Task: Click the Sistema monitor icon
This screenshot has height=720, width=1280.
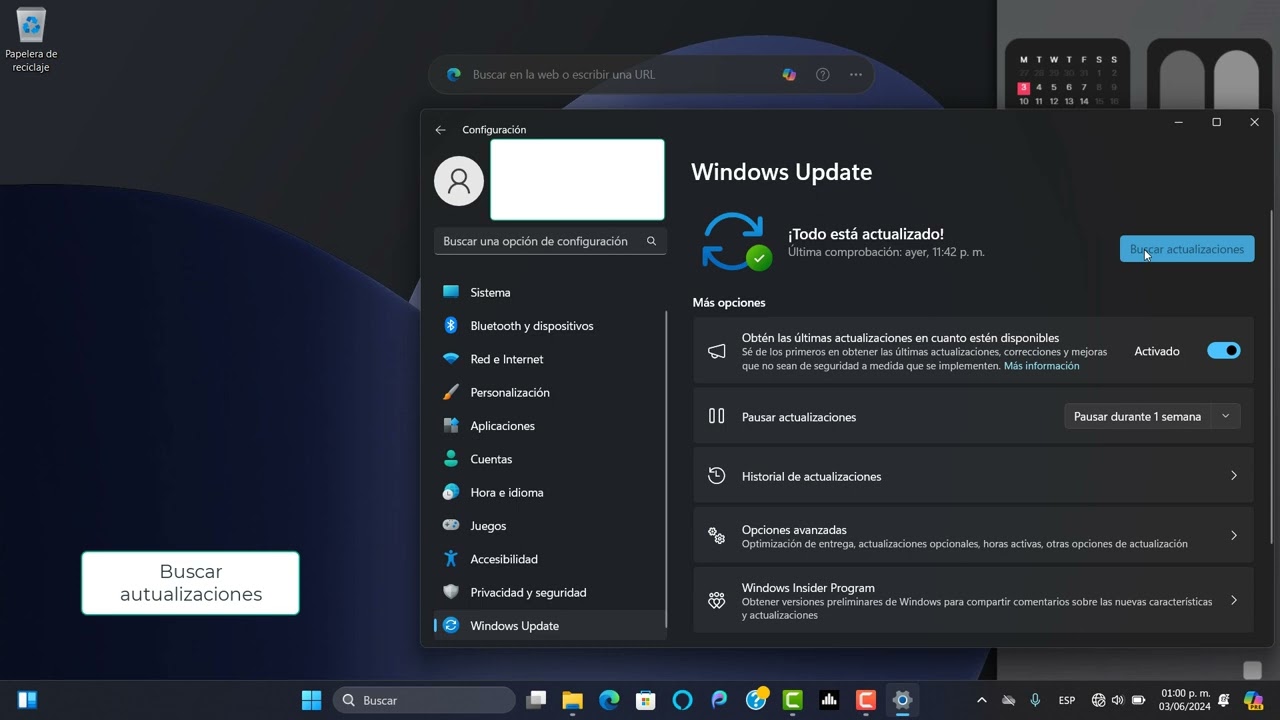Action: coord(451,292)
